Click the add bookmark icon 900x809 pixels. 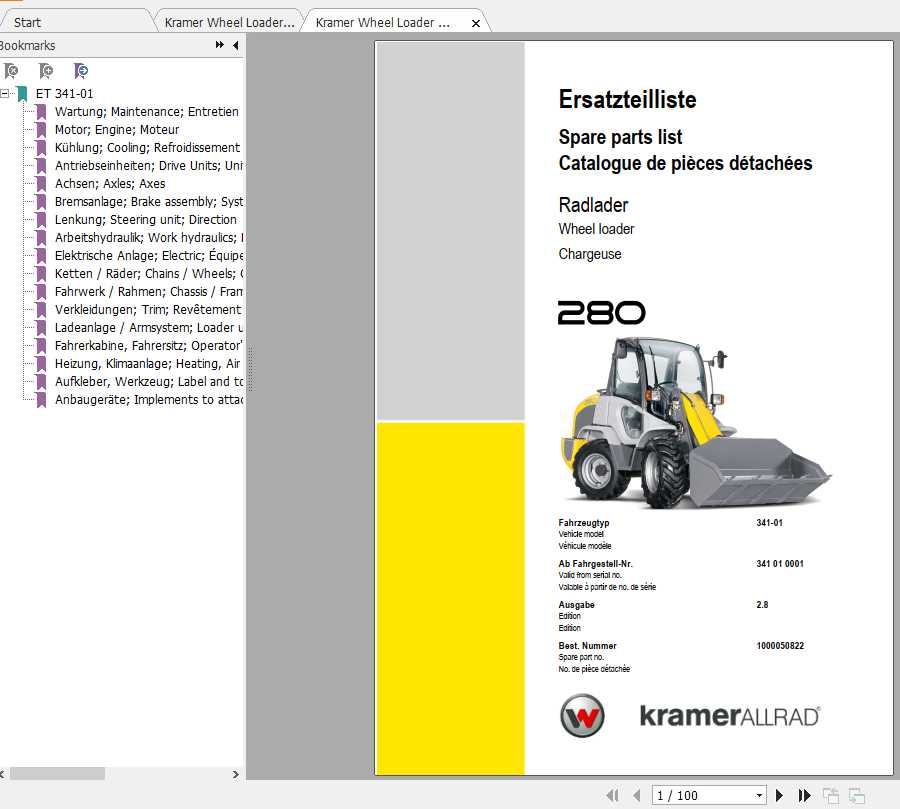pyautogui.click(x=46, y=71)
